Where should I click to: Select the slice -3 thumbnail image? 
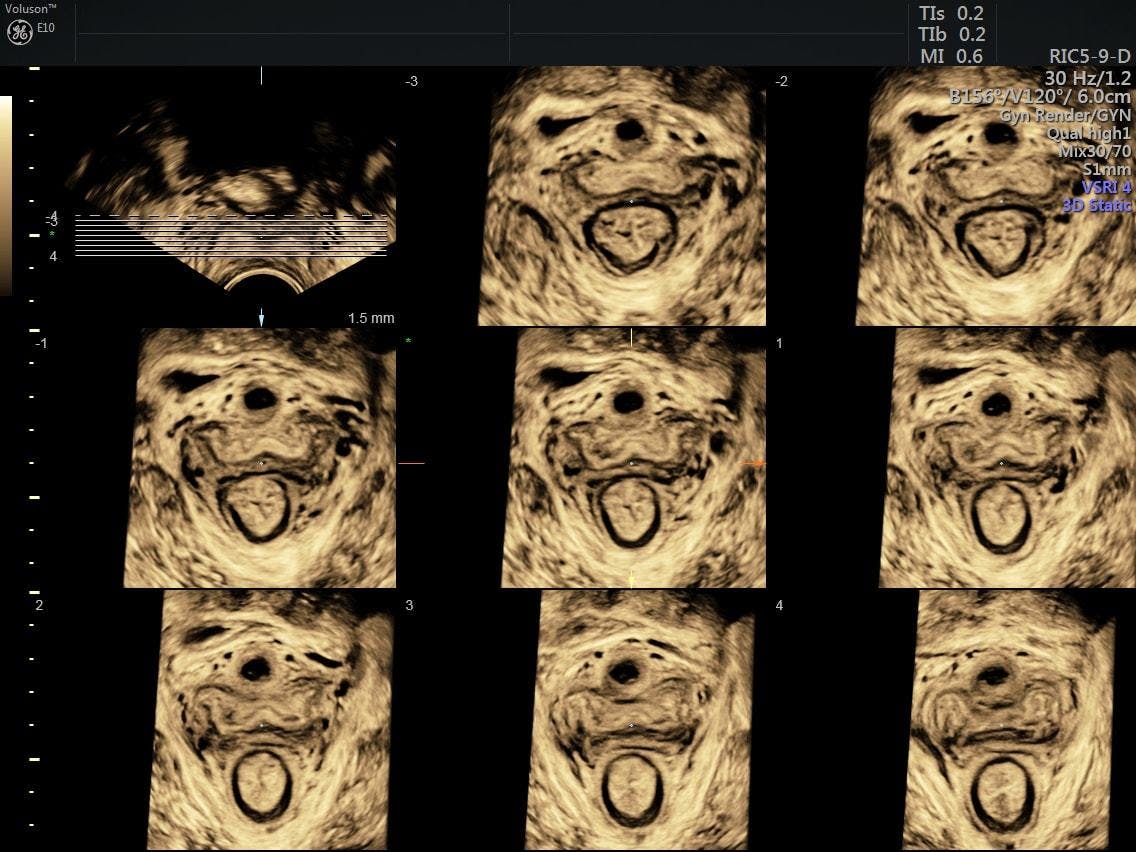point(622,196)
